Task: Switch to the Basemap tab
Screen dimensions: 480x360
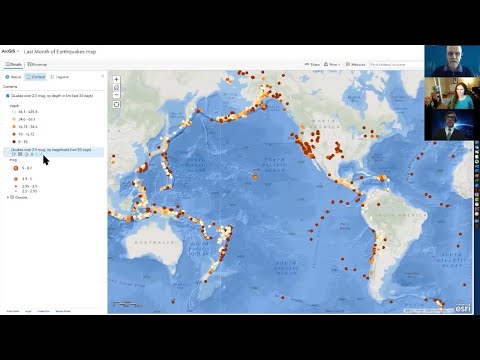Action: click(x=37, y=64)
